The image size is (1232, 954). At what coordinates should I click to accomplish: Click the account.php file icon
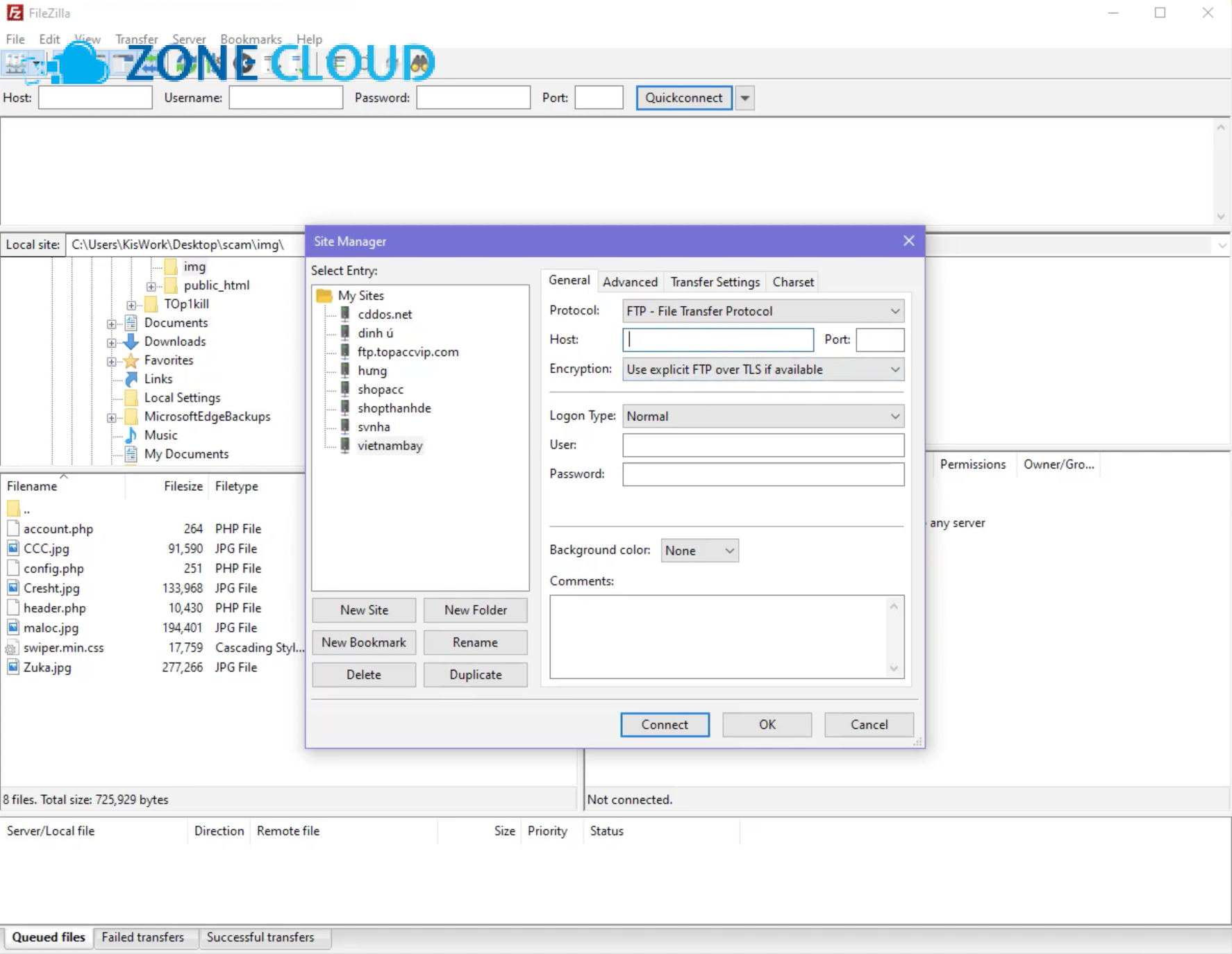[x=13, y=528]
